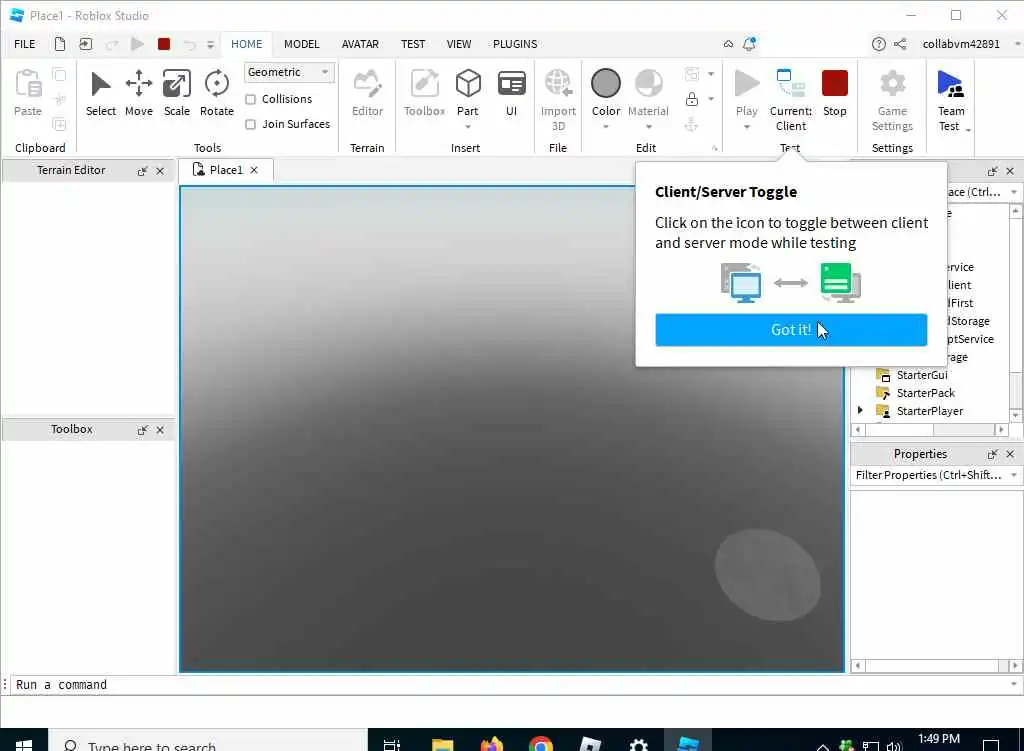Click the Play test icon
The height and width of the screenshot is (751, 1024).
[x=746, y=84]
